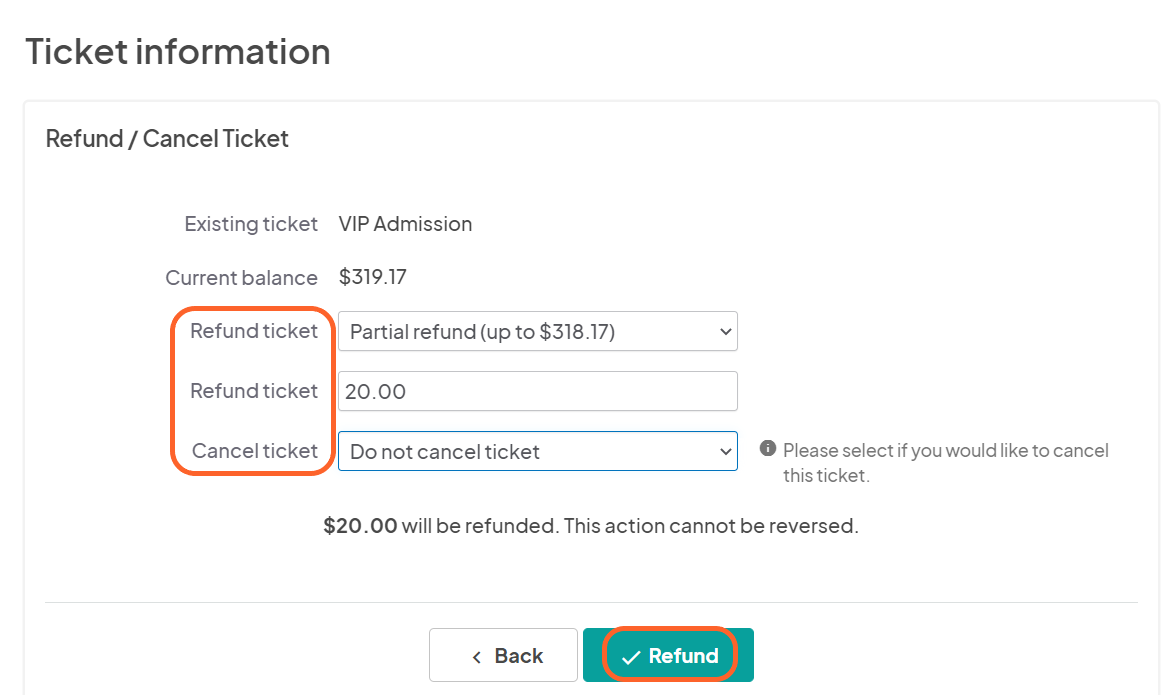Click the checkmark icon inside Refund button

tap(630, 655)
